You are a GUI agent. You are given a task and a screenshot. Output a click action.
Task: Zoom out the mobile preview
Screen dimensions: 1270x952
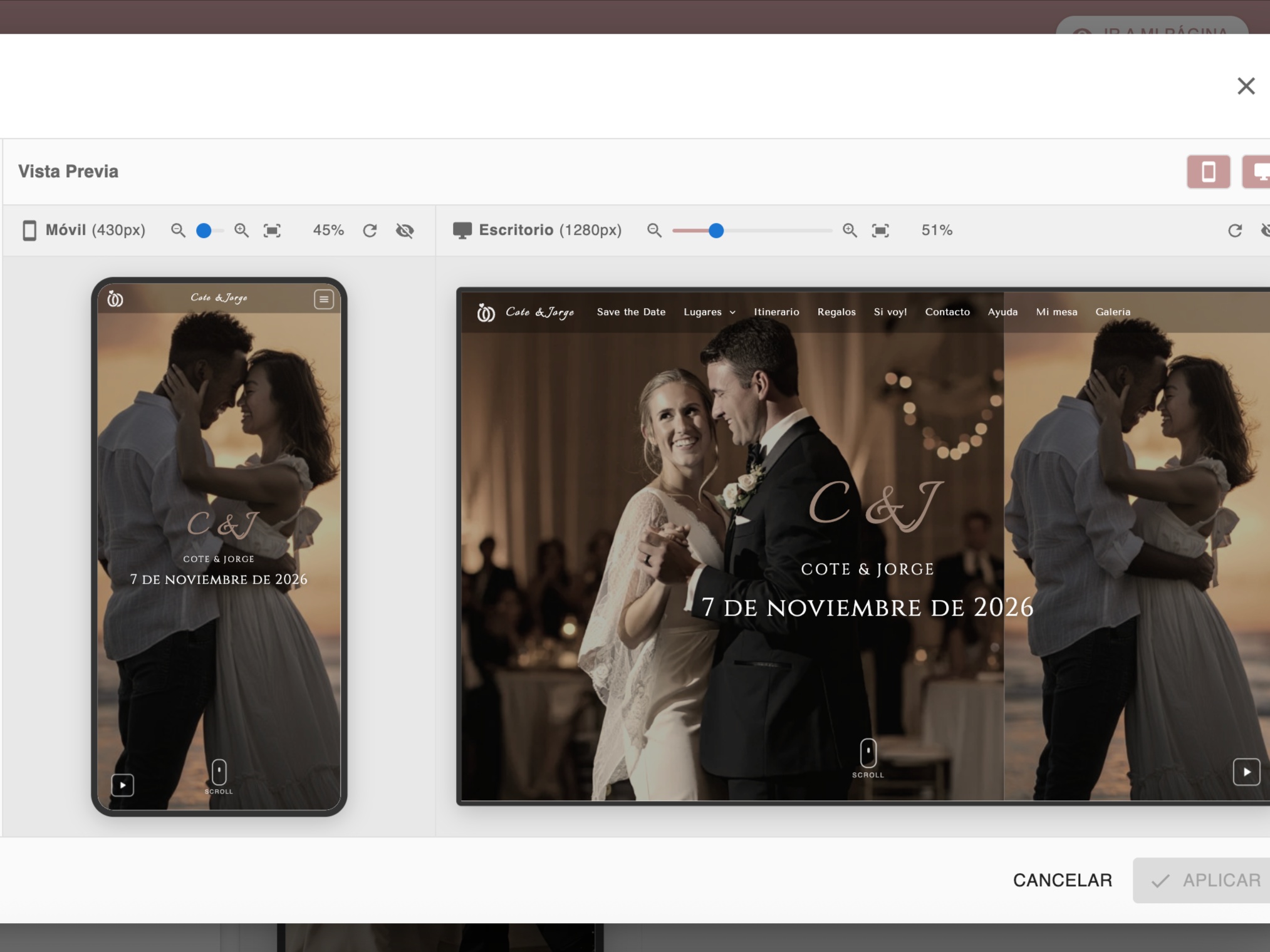[x=178, y=230]
